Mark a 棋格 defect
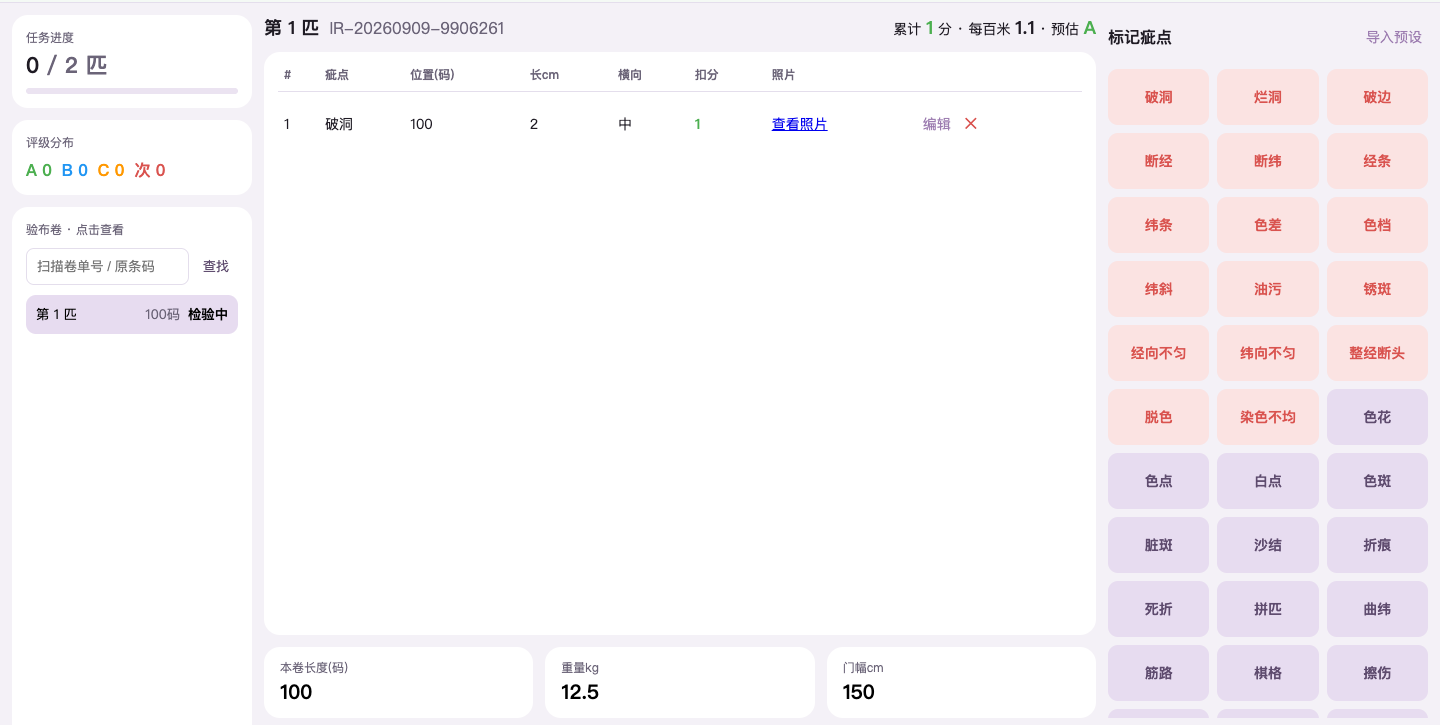The width and height of the screenshot is (1440, 725). coord(1267,673)
